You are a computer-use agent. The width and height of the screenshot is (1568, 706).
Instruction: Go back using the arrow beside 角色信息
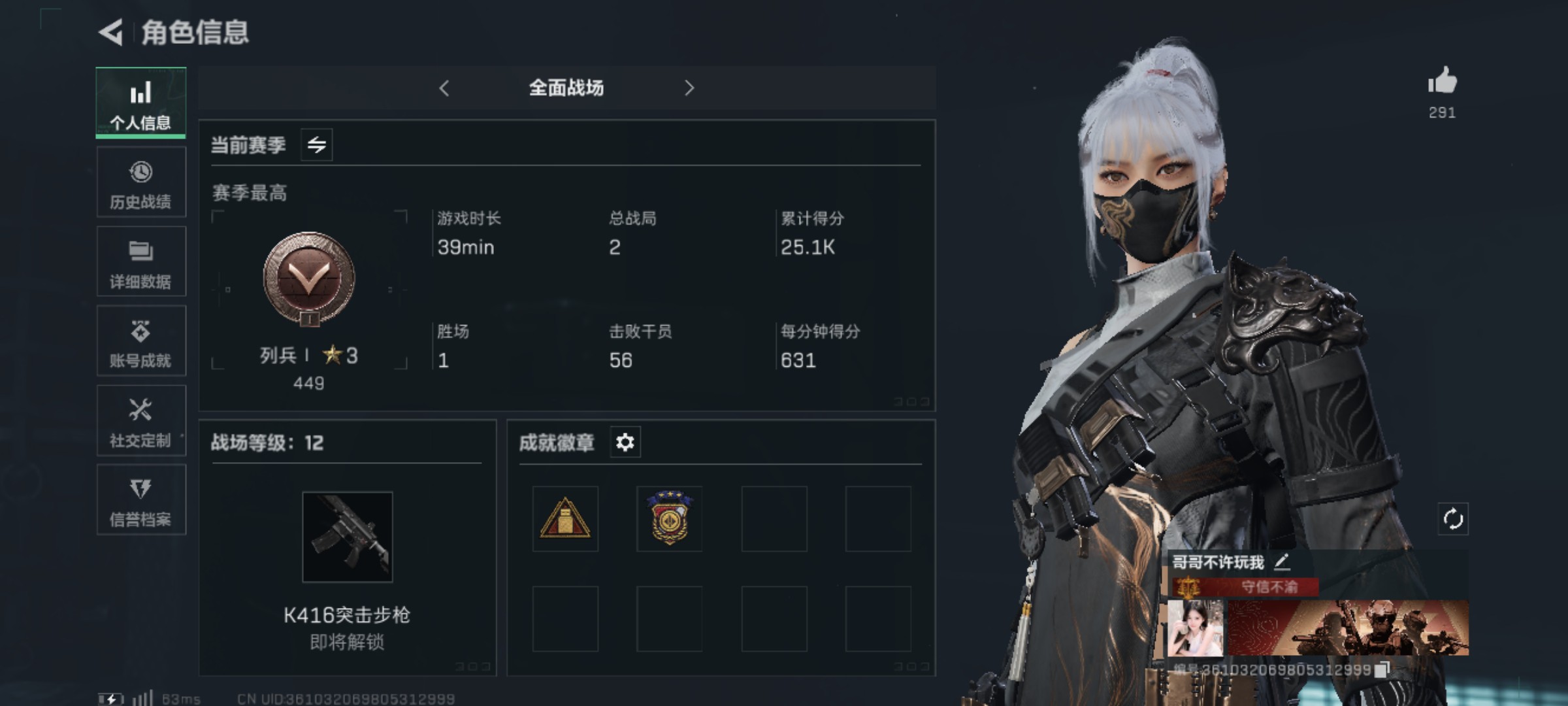110,32
